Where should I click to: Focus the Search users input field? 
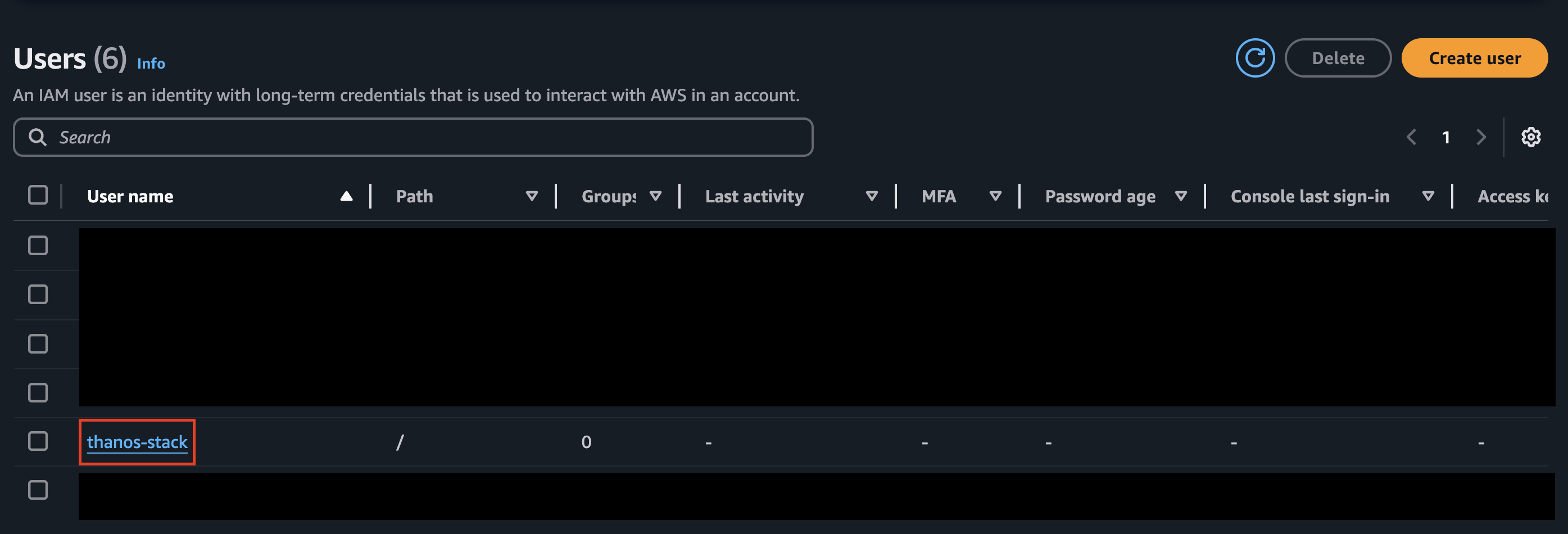(x=413, y=137)
